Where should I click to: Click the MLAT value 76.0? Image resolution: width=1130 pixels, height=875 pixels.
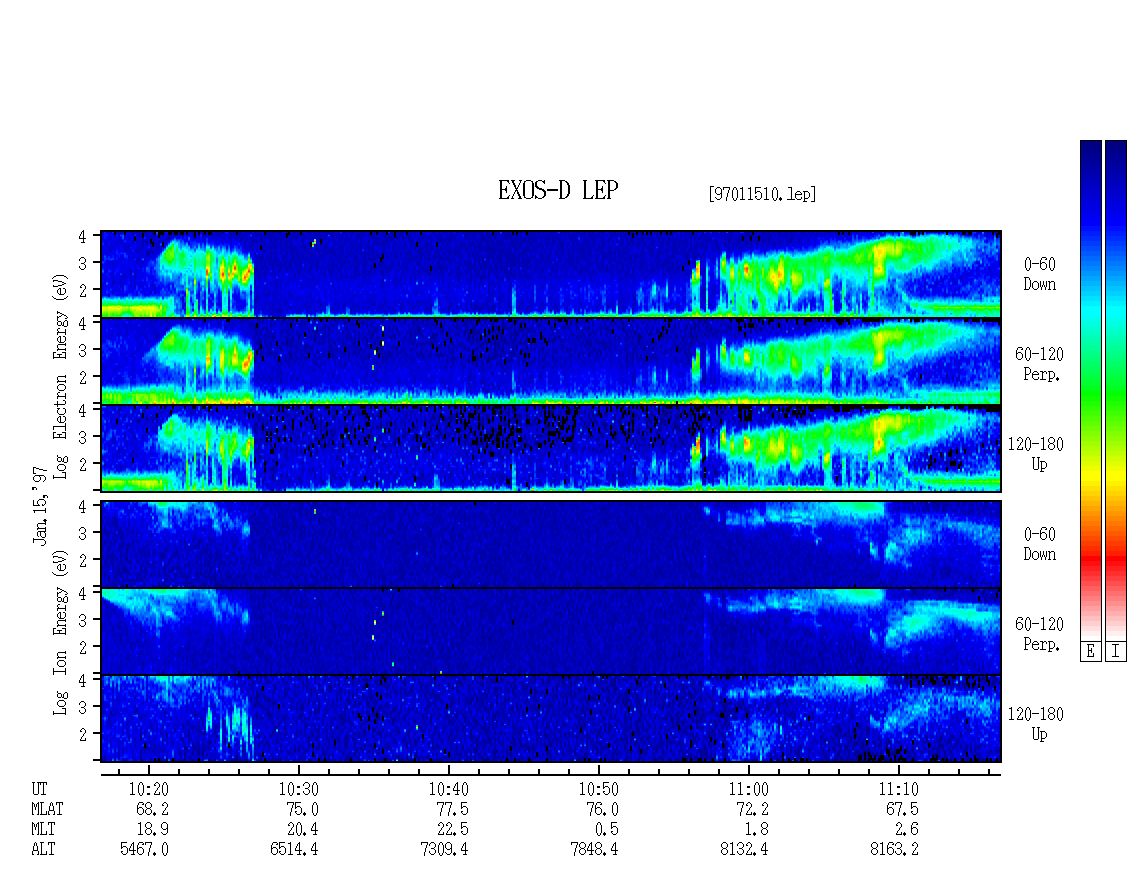click(602, 809)
